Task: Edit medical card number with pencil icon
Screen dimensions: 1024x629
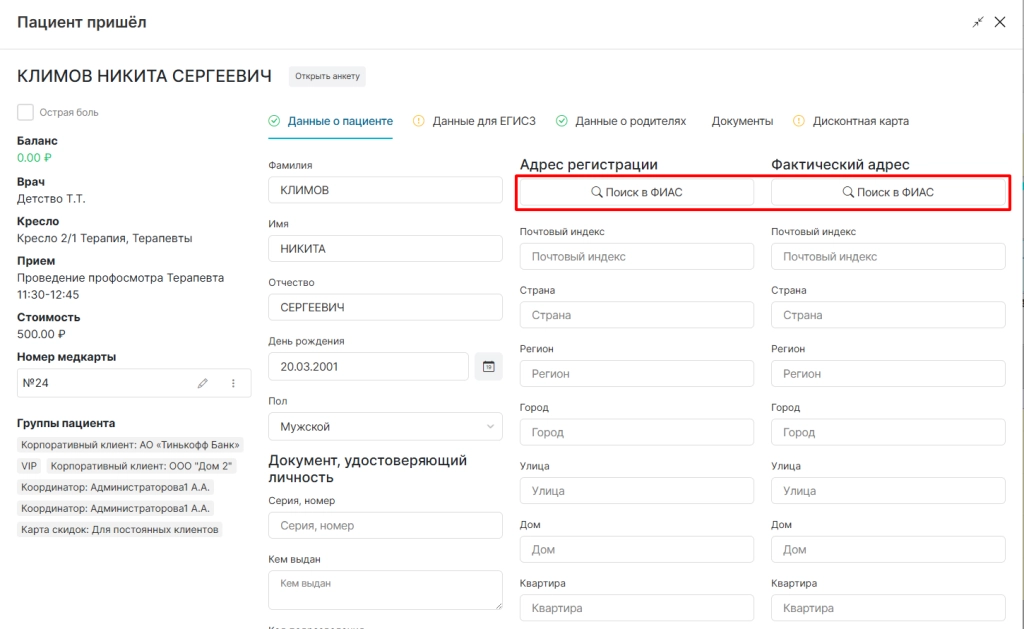Action: [202, 383]
